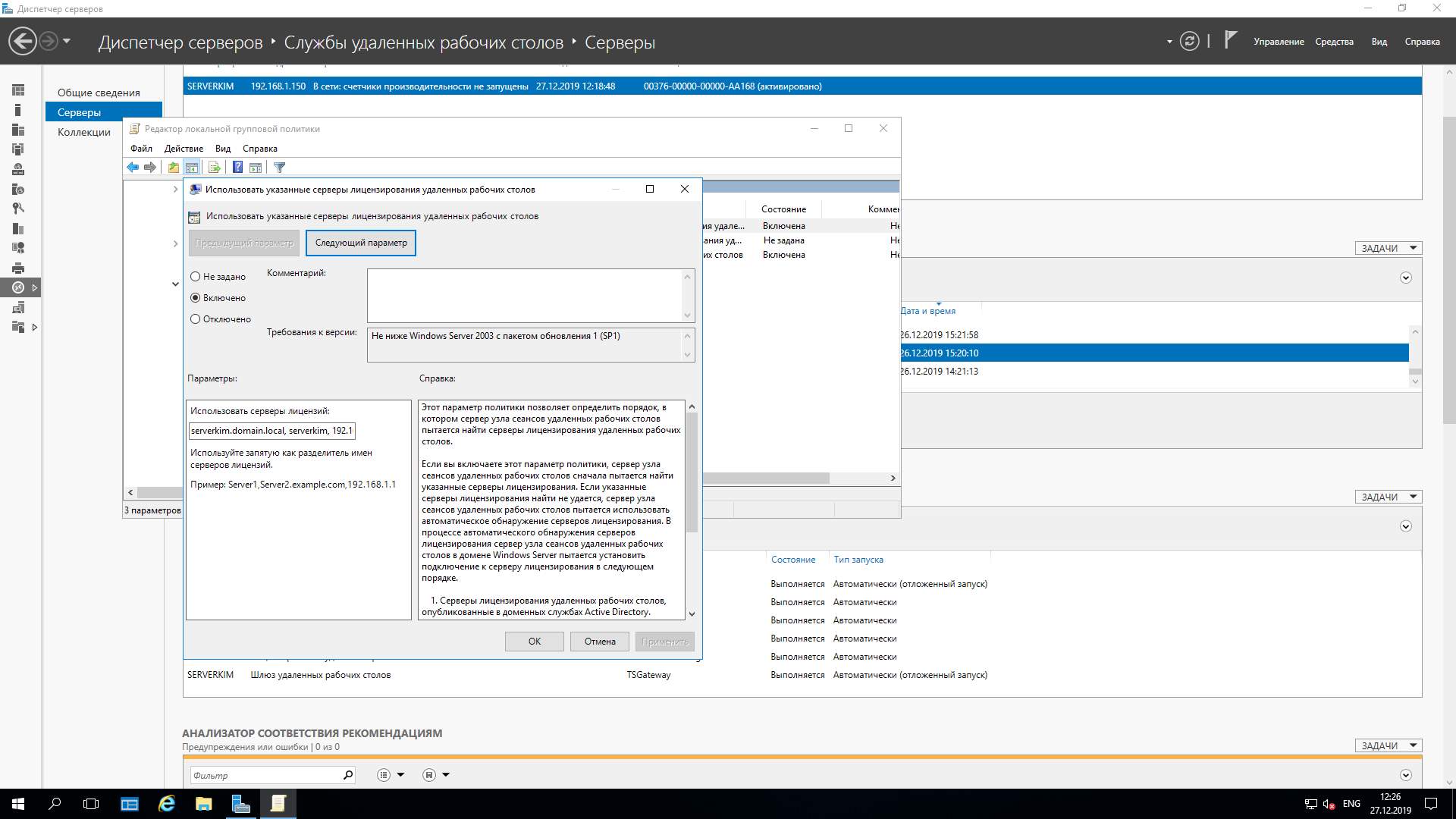
Task: Open File Explorer from the taskbar
Action: click(203, 804)
